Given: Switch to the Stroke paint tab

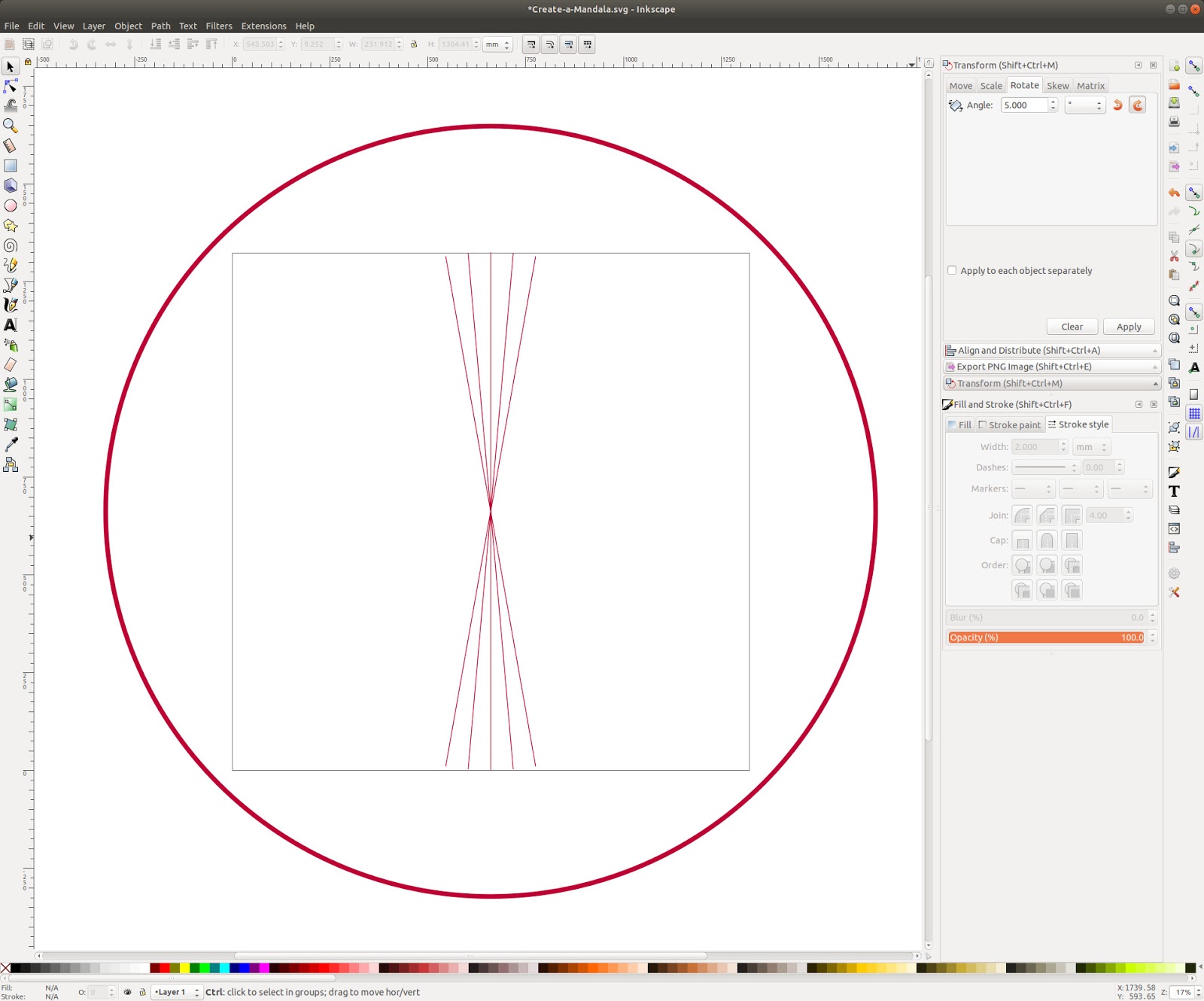Looking at the screenshot, I should [x=1010, y=424].
